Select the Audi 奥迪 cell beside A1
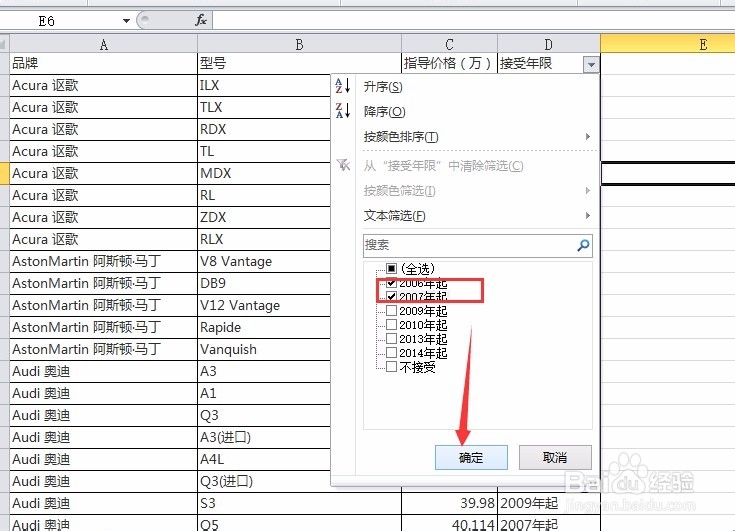This screenshot has height=531, width=735. coord(104,393)
